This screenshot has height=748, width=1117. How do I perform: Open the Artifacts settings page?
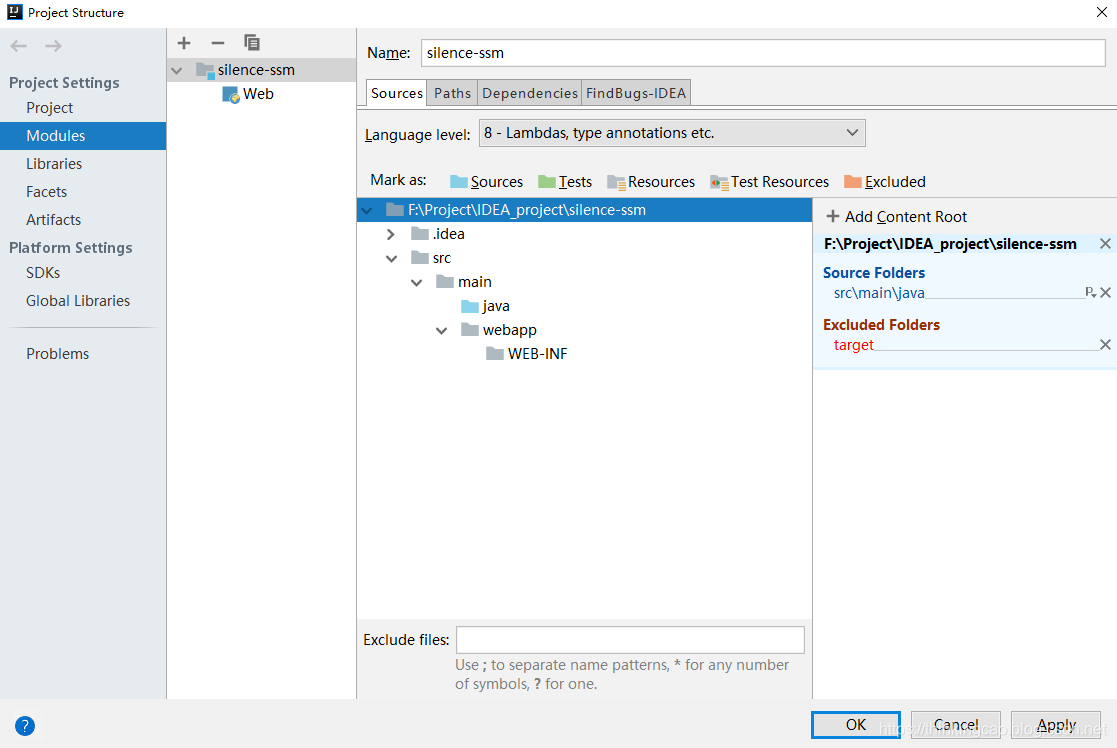[53, 219]
